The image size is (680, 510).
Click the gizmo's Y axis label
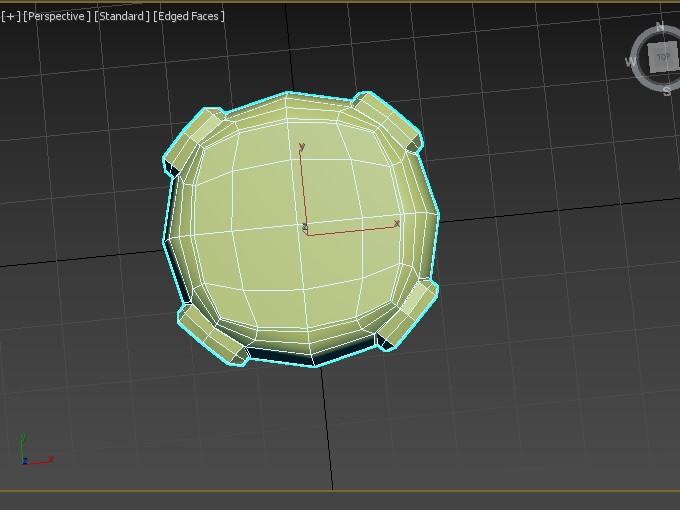tap(302, 147)
